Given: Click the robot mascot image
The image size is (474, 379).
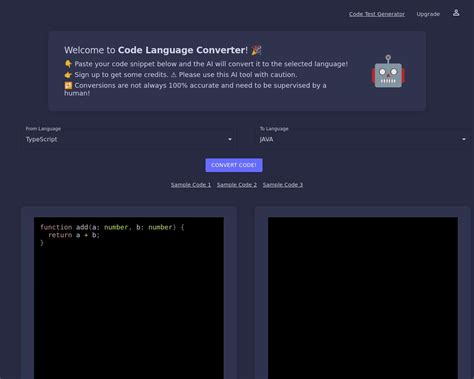Looking at the screenshot, I should 388,71.
